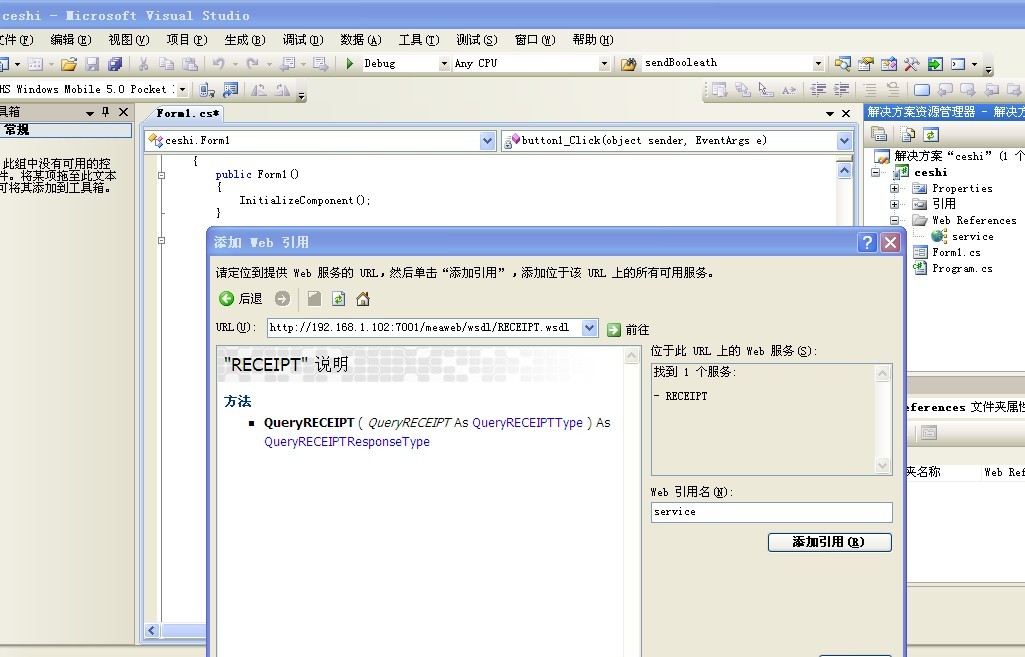Refresh the page in Add Web Reference dialog
Viewport: 1025px width, 657px height.
(x=339, y=299)
